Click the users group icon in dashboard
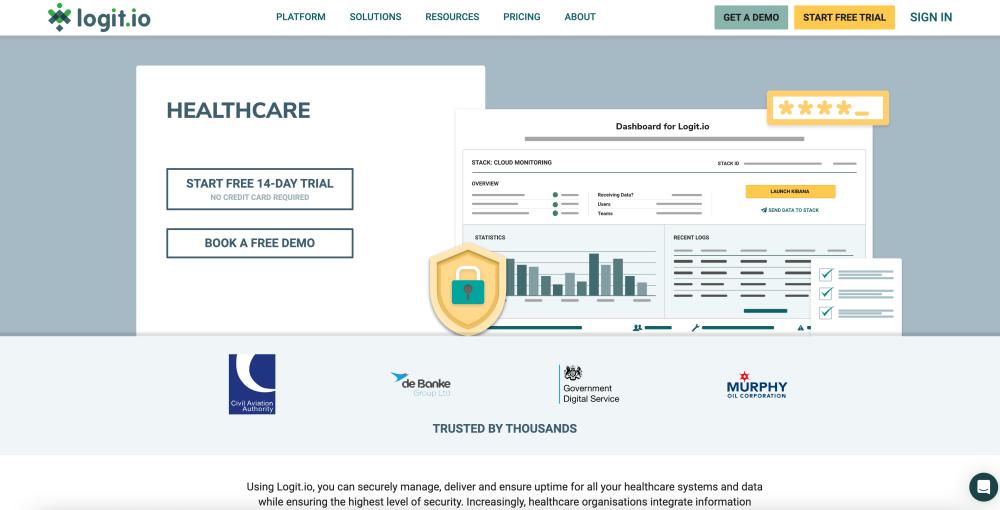The width and height of the screenshot is (1000, 510). 637,327
